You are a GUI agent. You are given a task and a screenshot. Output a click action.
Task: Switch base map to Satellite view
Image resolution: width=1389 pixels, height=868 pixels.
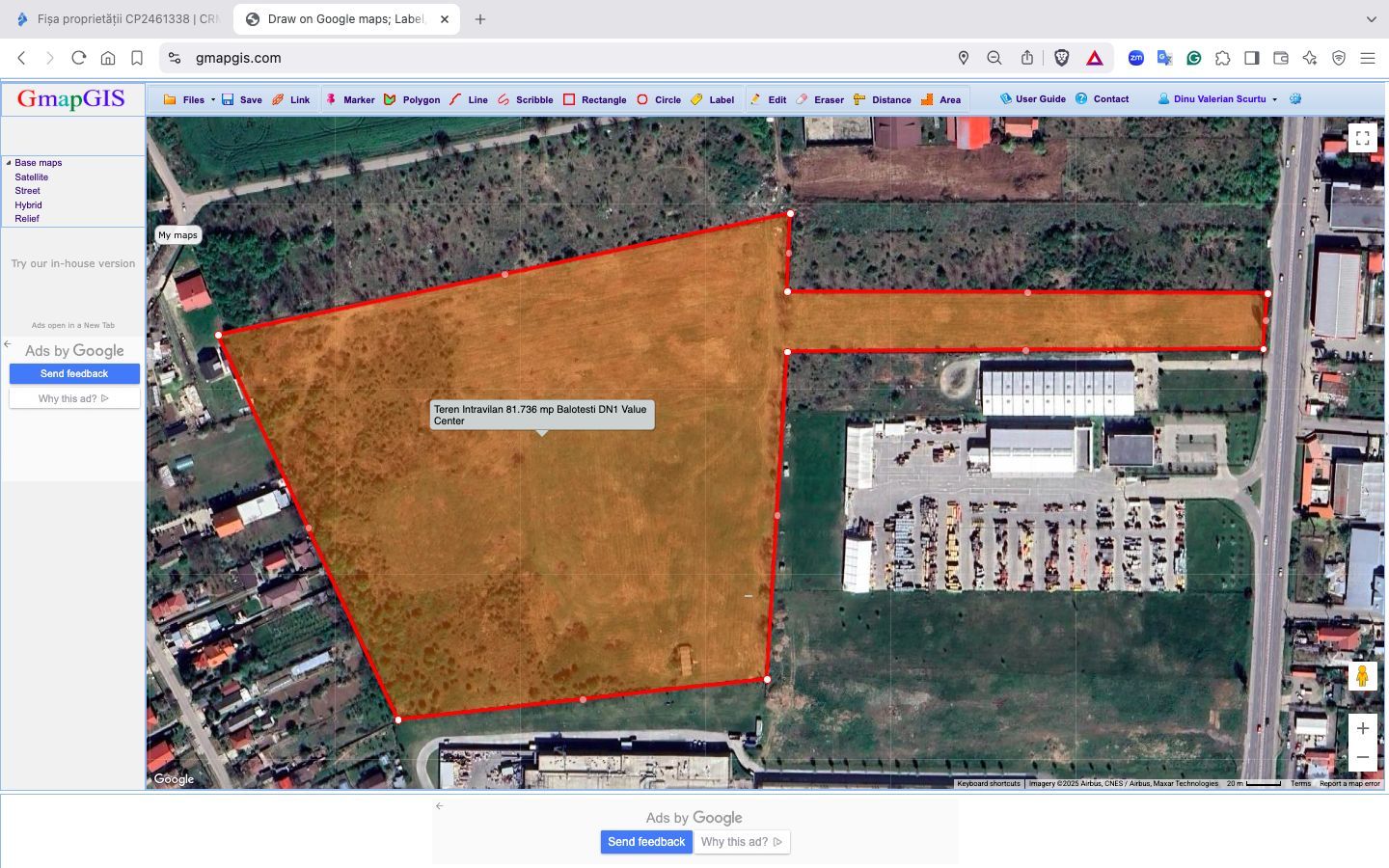(31, 176)
